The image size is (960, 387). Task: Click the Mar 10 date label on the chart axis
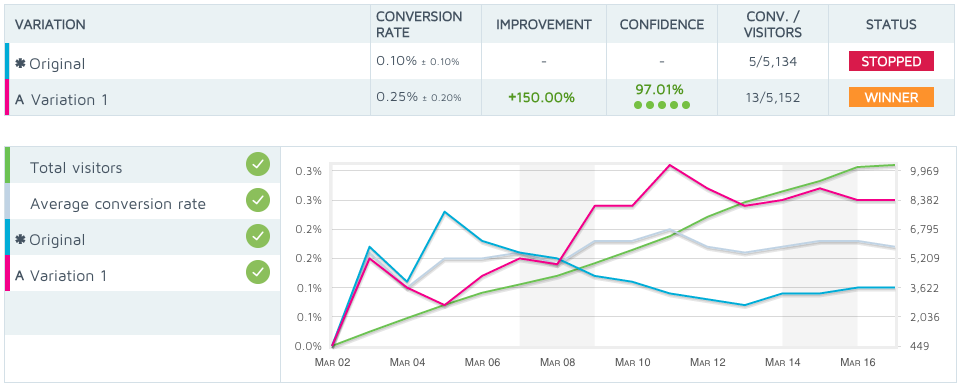pos(633,363)
